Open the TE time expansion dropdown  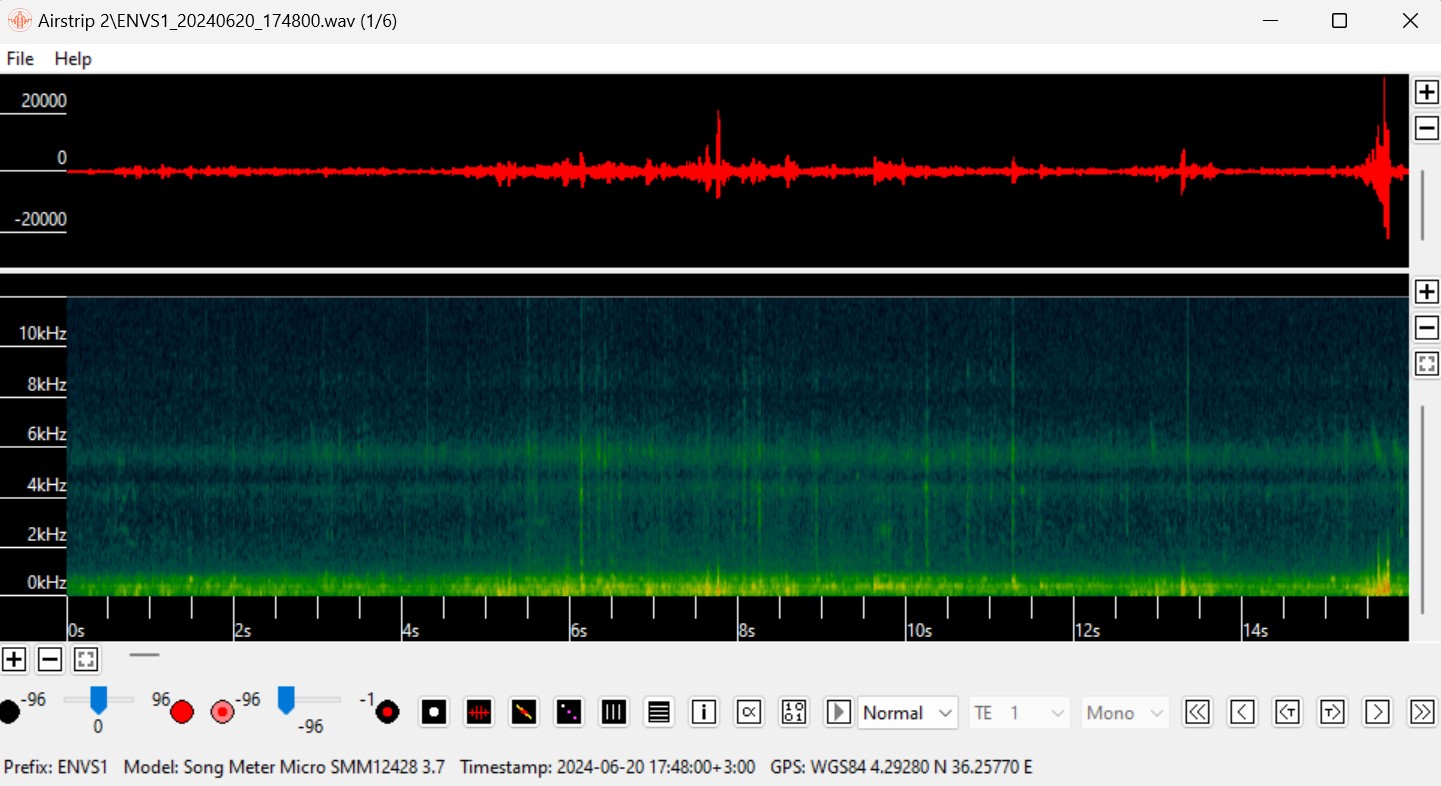(1019, 713)
